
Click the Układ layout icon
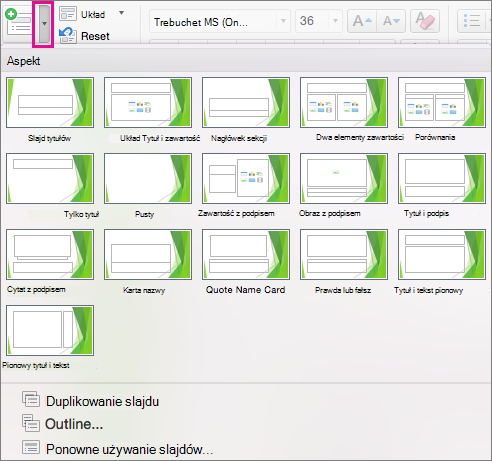(68, 14)
